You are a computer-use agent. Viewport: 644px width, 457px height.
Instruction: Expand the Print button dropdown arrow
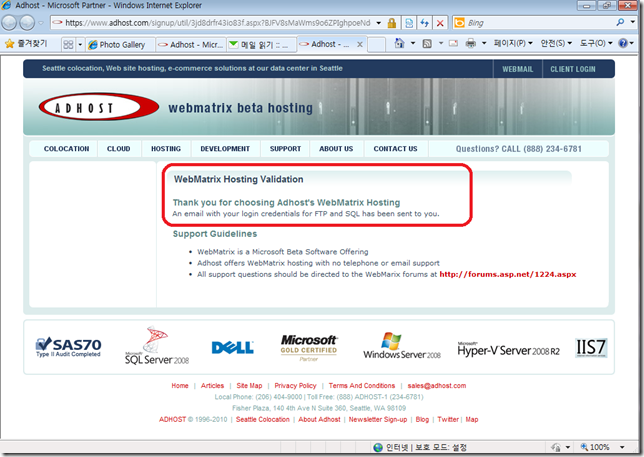[x=484, y=43]
